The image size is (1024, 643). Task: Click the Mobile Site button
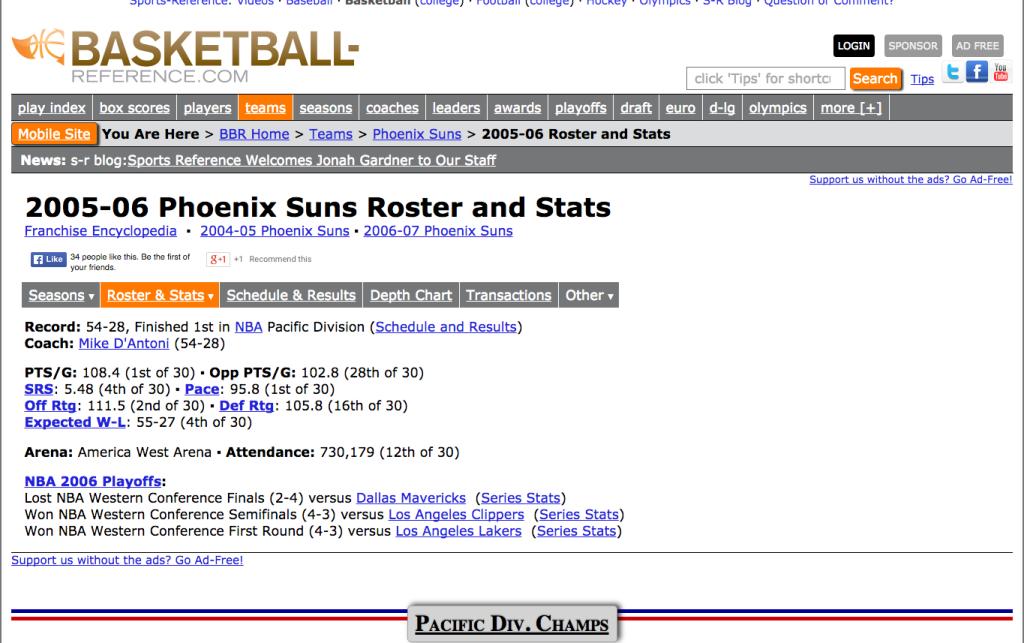pyautogui.click(x=54, y=134)
